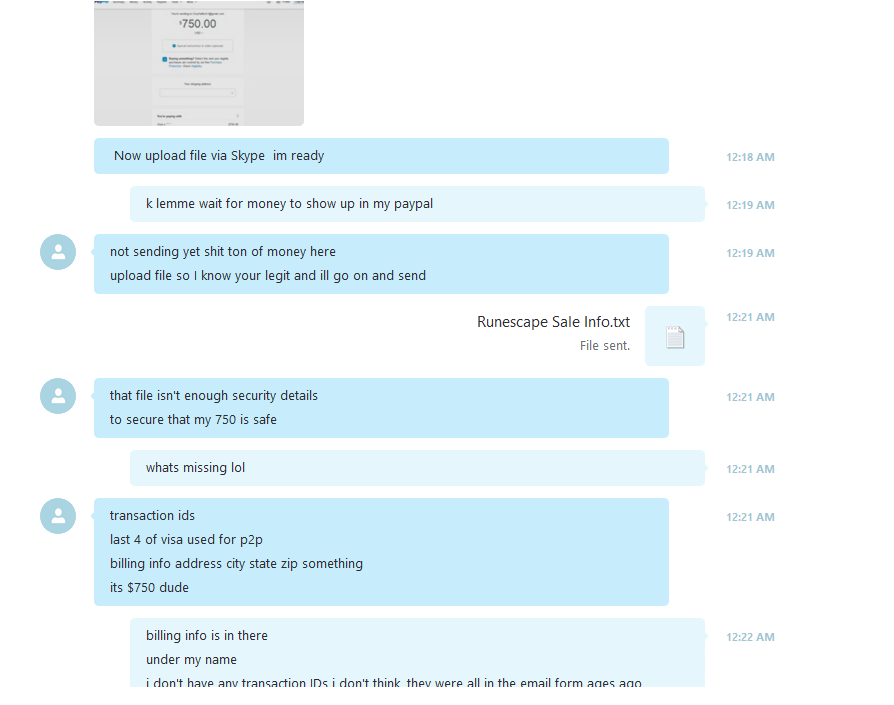This screenshot has width=894, height=705.
Task: Select 'last 4 of visa used for p2p' line
Action: point(186,540)
